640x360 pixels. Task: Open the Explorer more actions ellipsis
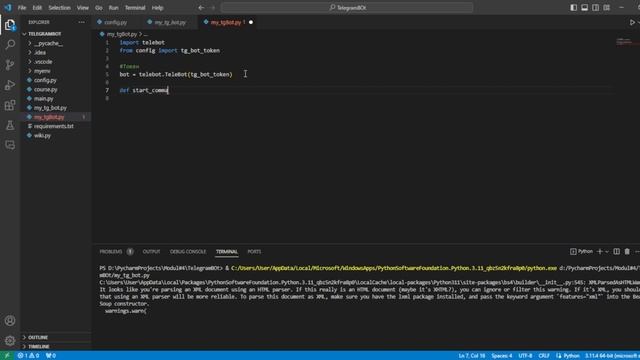82,22
